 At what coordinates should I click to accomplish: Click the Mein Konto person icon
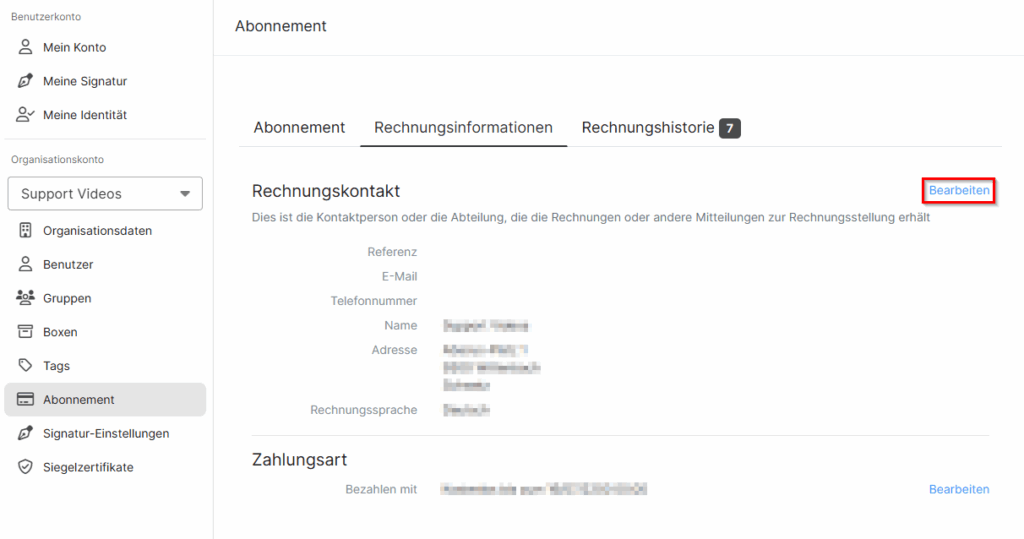[x=25, y=47]
